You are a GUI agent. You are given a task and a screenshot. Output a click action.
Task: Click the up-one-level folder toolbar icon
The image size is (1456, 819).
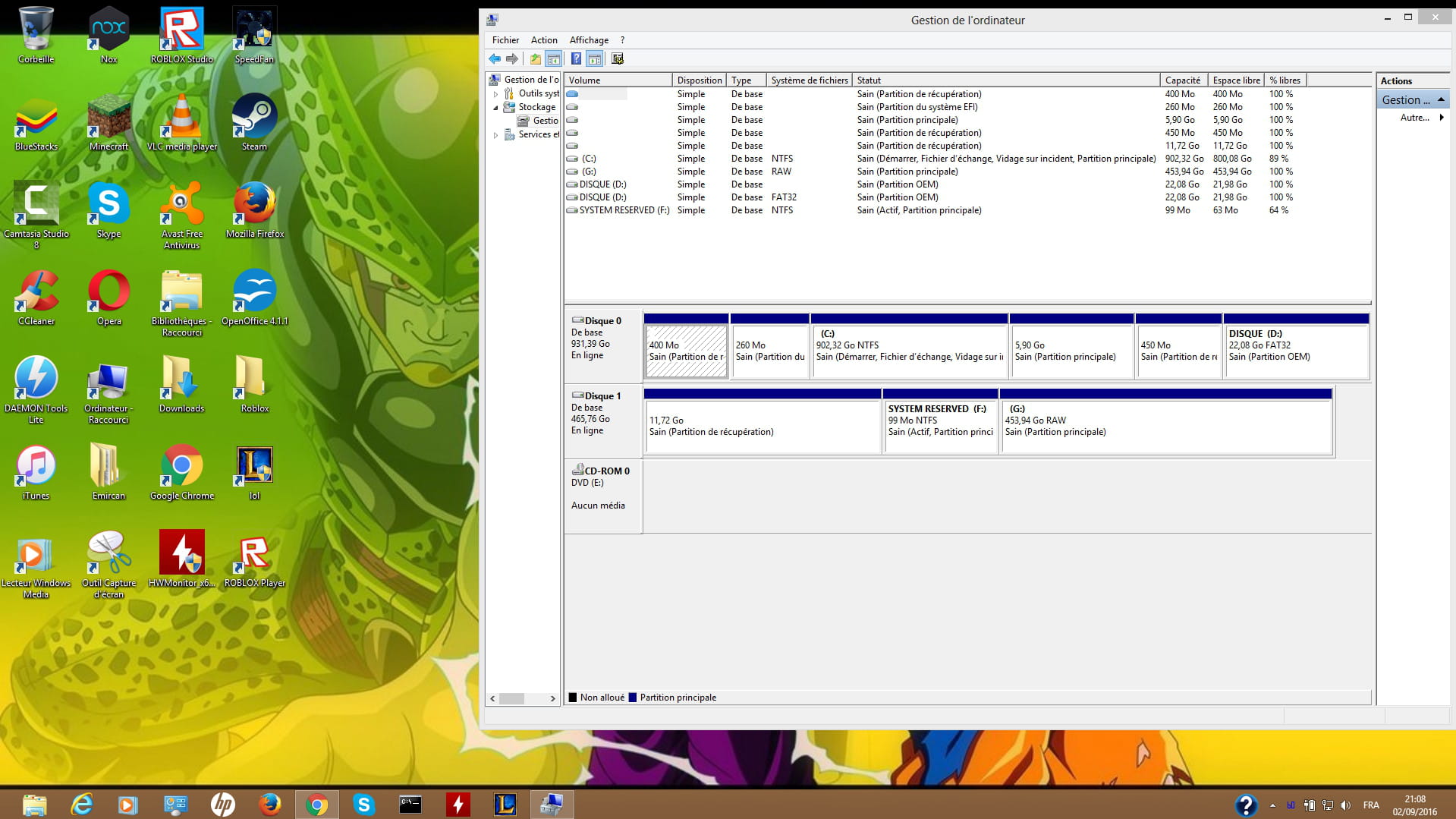click(536, 59)
